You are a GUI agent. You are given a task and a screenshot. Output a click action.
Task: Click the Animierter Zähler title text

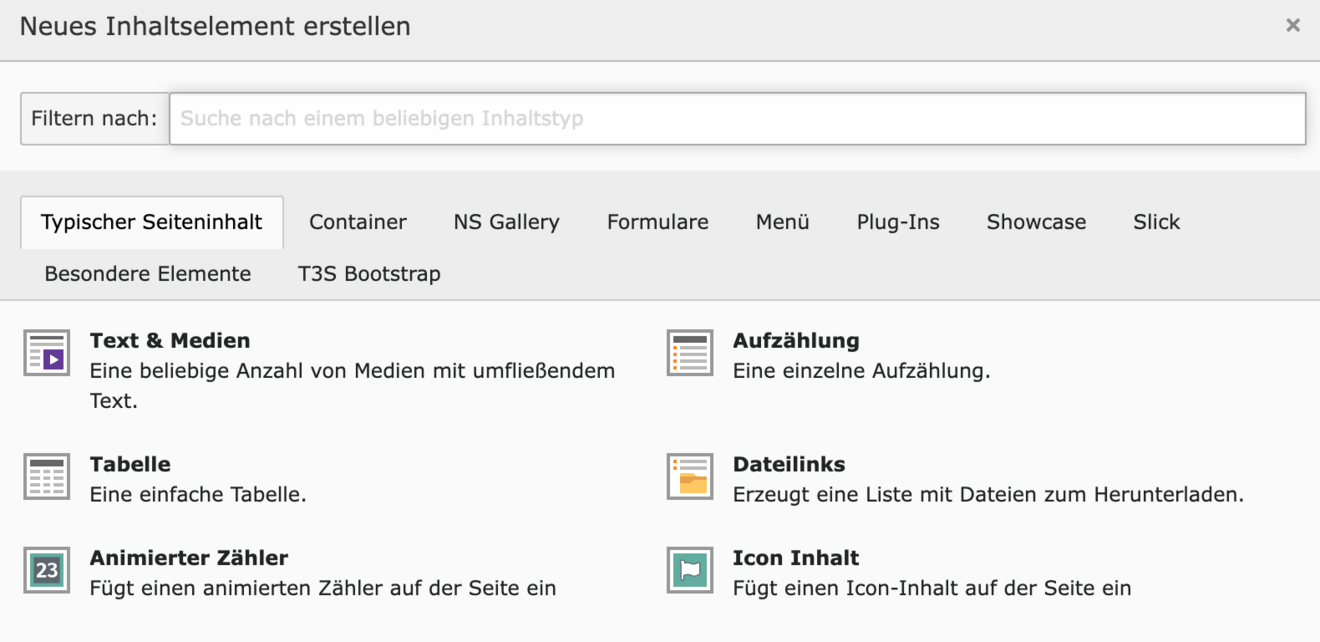[x=189, y=558]
